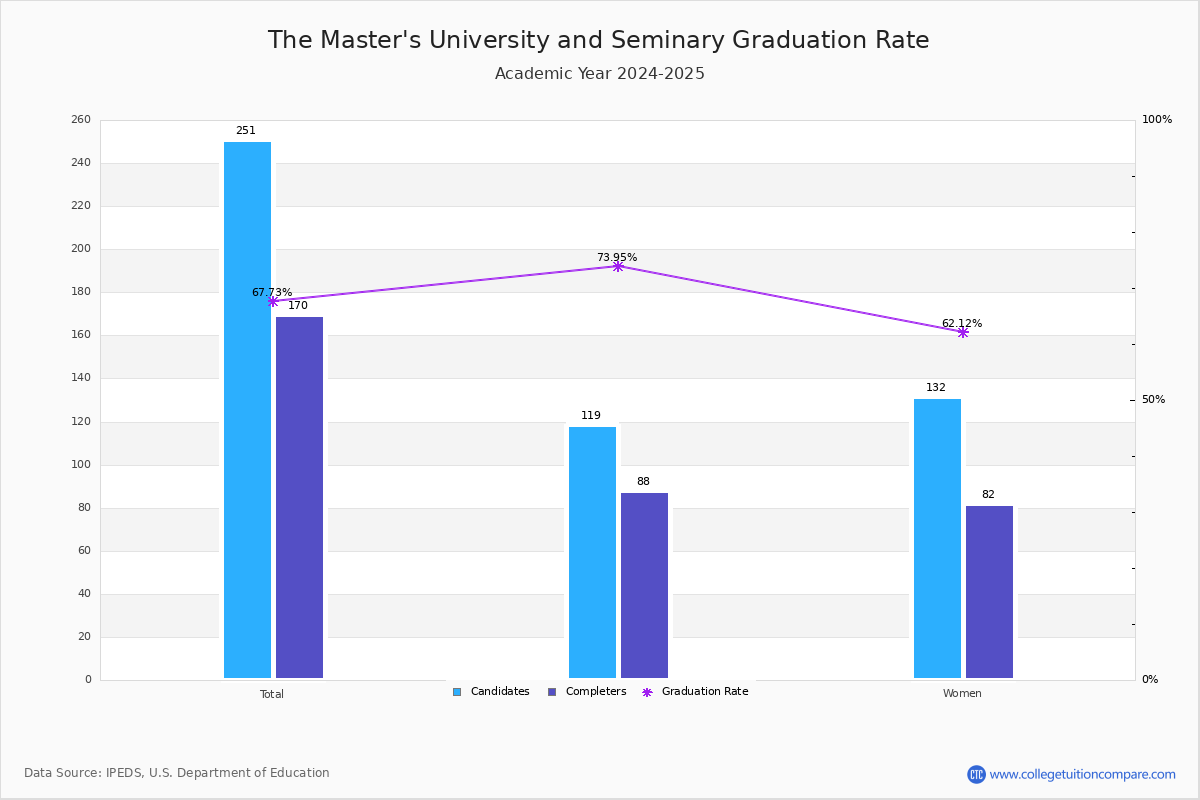The height and width of the screenshot is (800, 1200).
Task: Click the chart title about Graduation Rate
Action: (599, 40)
